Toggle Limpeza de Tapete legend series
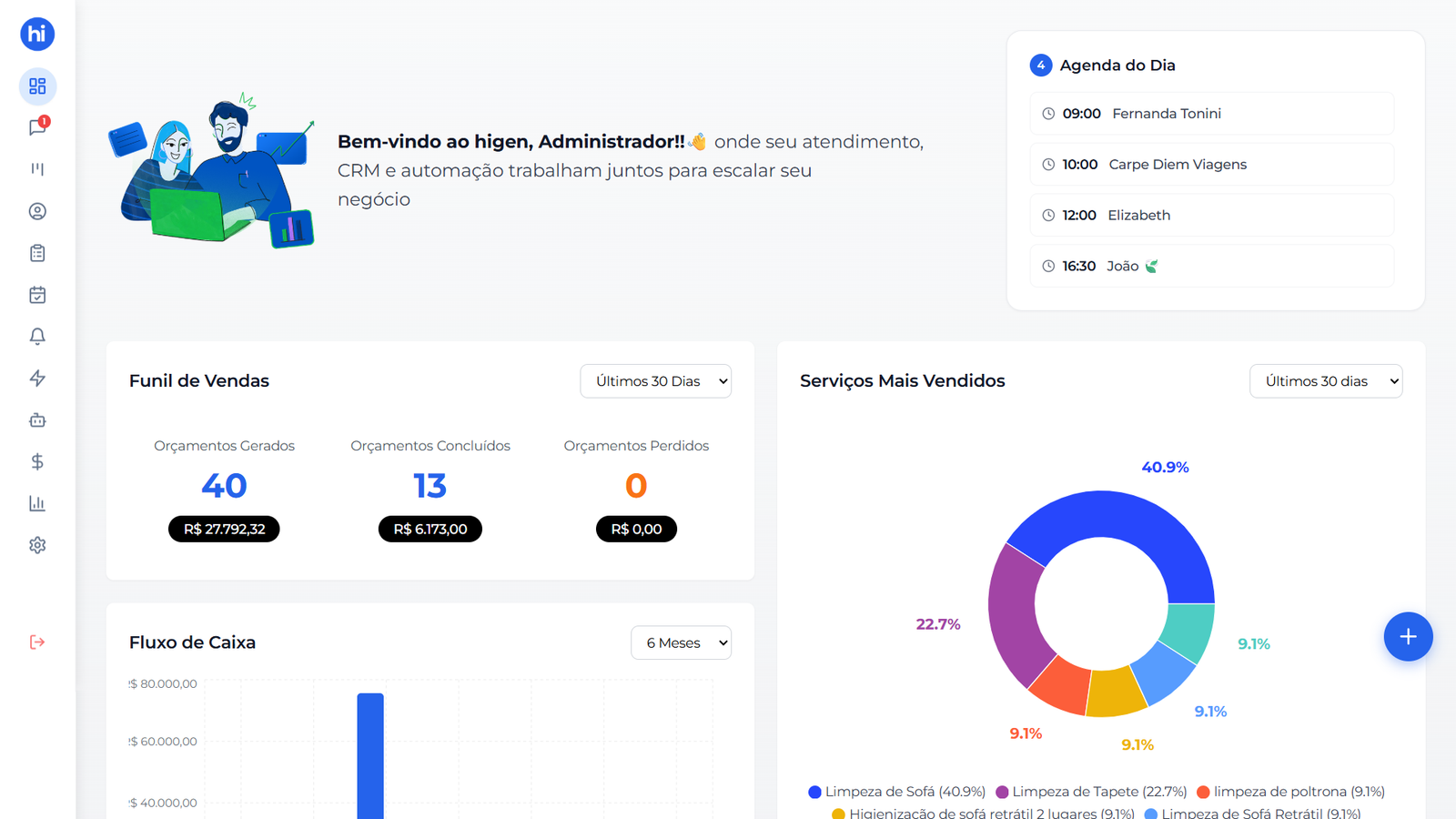The width and height of the screenshot is (1456, 819). pos(1090,792)
